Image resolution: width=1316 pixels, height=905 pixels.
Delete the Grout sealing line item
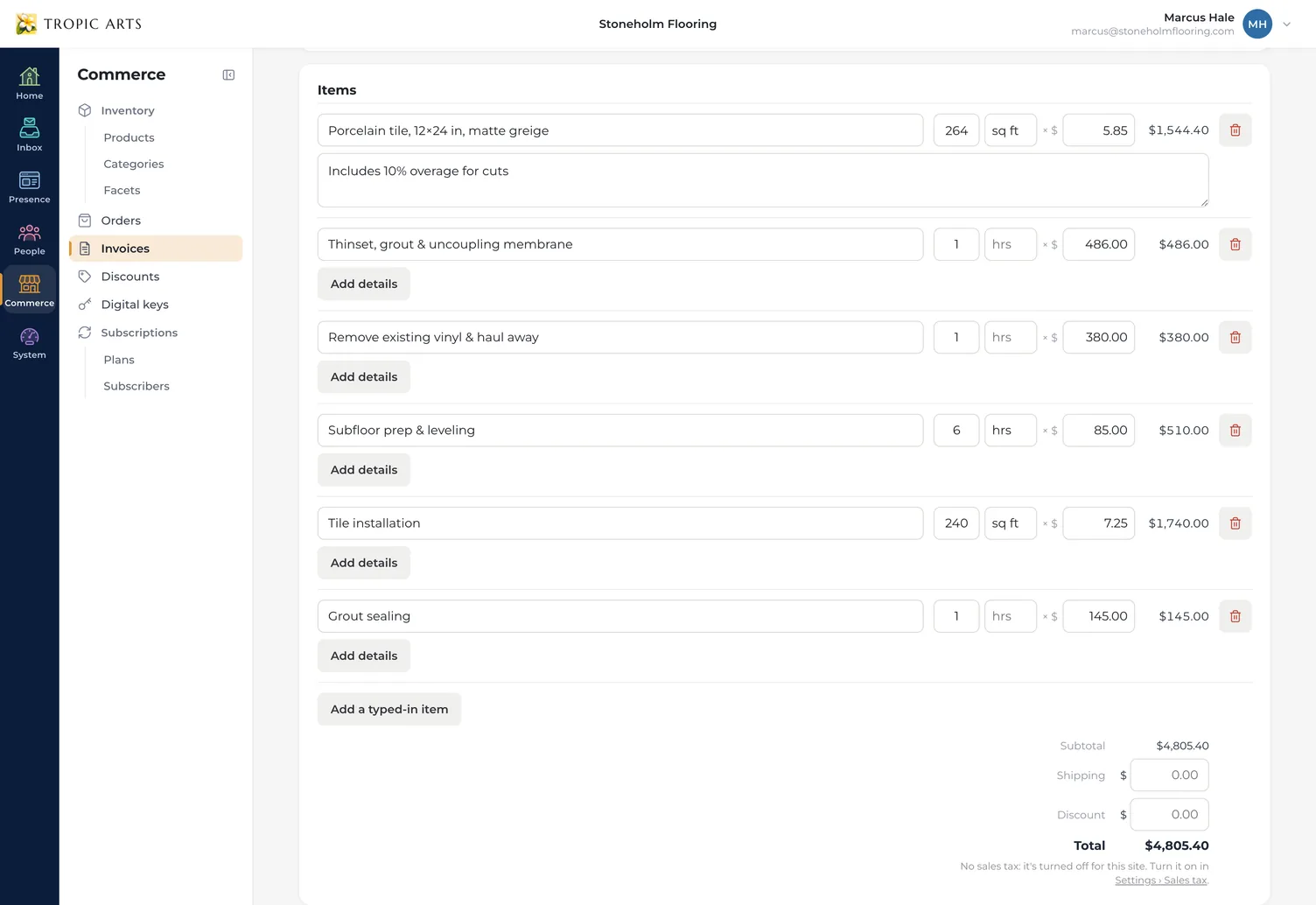pos(1235,616)
